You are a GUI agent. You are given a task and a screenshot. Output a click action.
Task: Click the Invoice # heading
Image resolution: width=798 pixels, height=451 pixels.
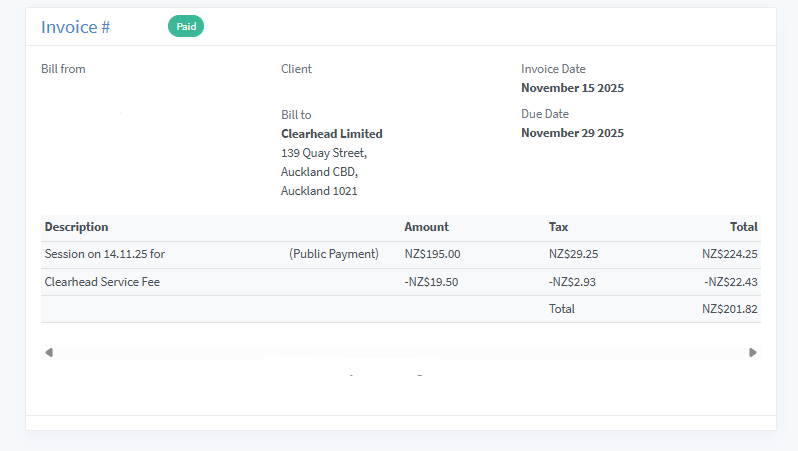(x=75, y=27)
